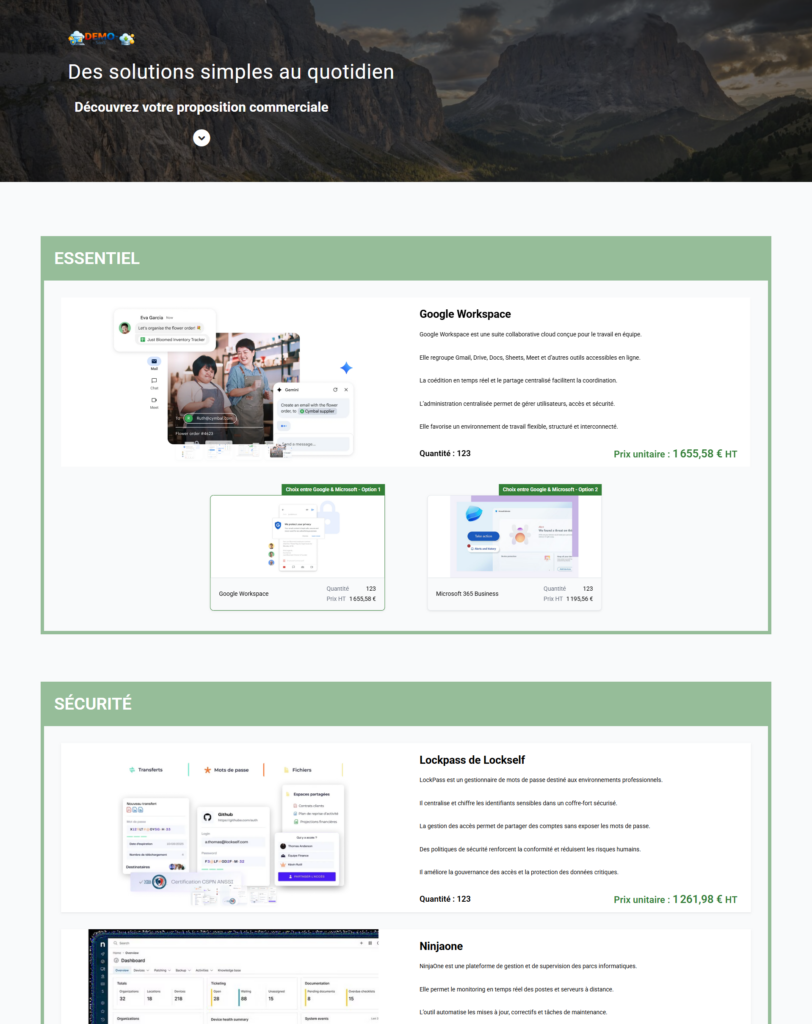Click the 'Option 1' green choice badge
Image resolution: width=812 pixels, height=1024 pixels.
(334, 490)
